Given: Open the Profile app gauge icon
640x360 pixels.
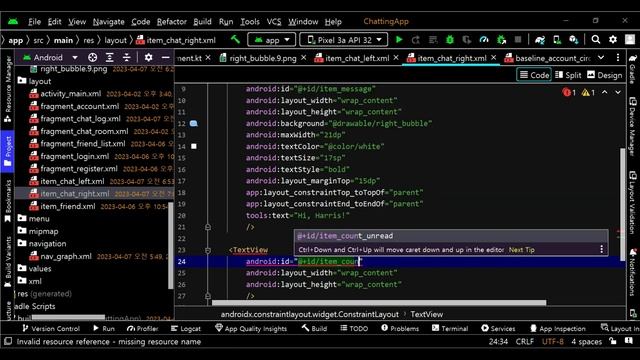Looking at the screenshot, I should tap(484, 40).
